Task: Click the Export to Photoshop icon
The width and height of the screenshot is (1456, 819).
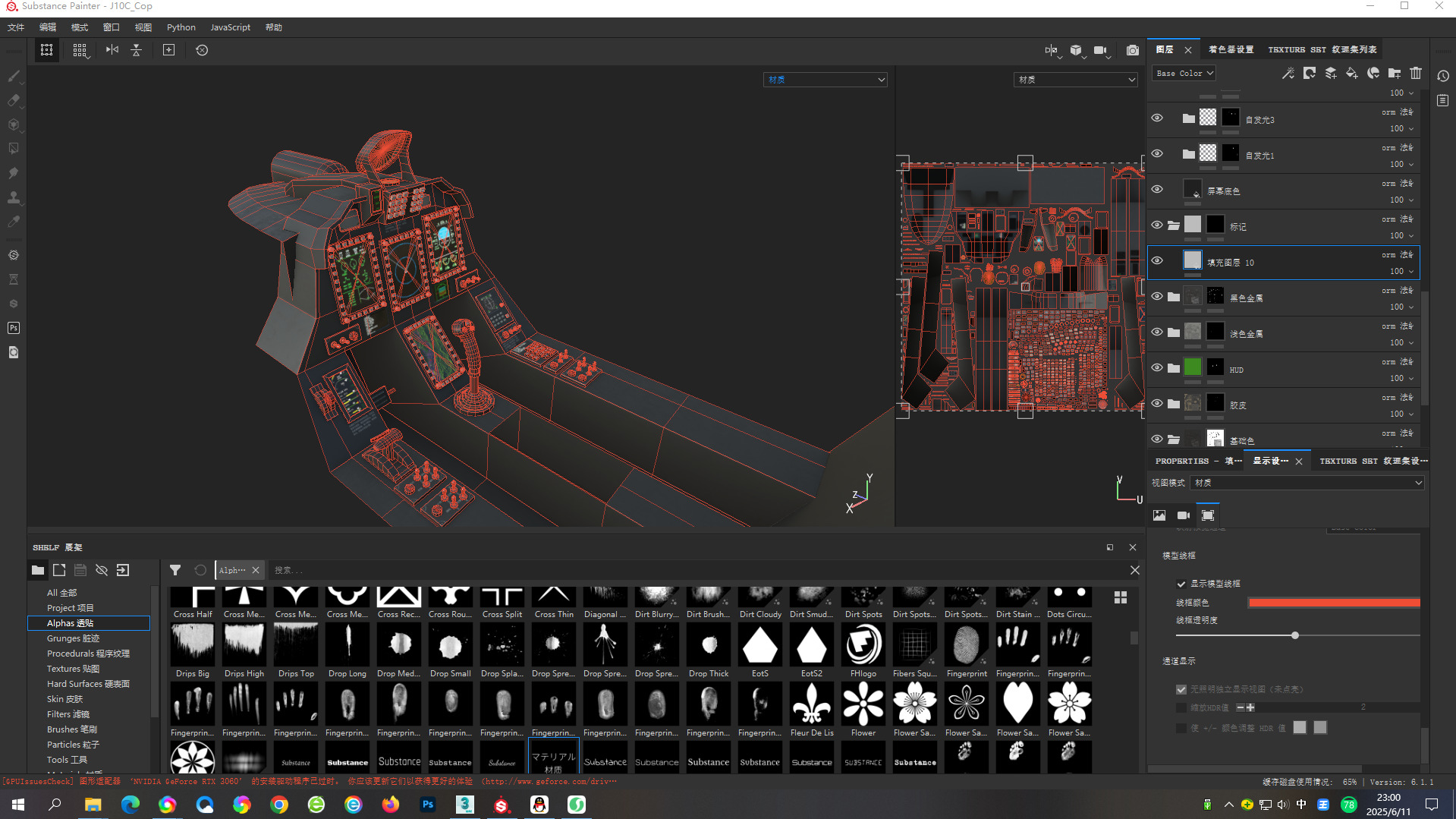Action: [14, 328]
